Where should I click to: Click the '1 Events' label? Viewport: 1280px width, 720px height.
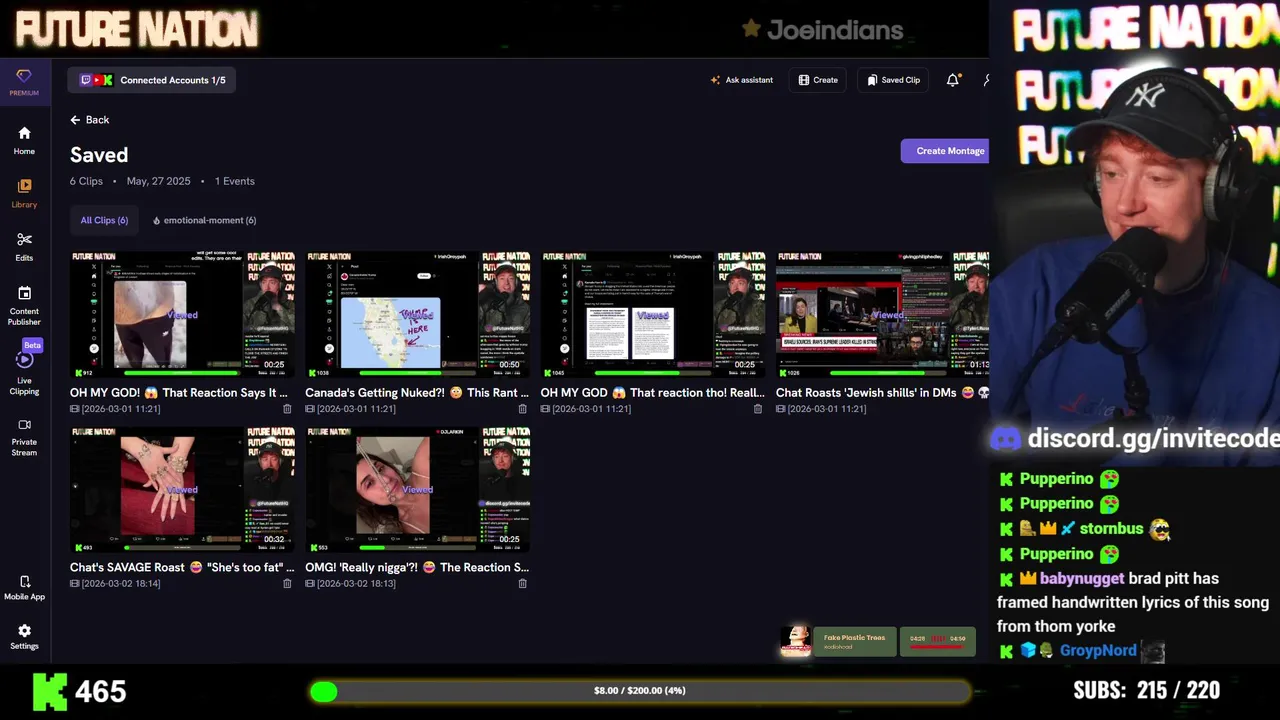coord(234,181)
